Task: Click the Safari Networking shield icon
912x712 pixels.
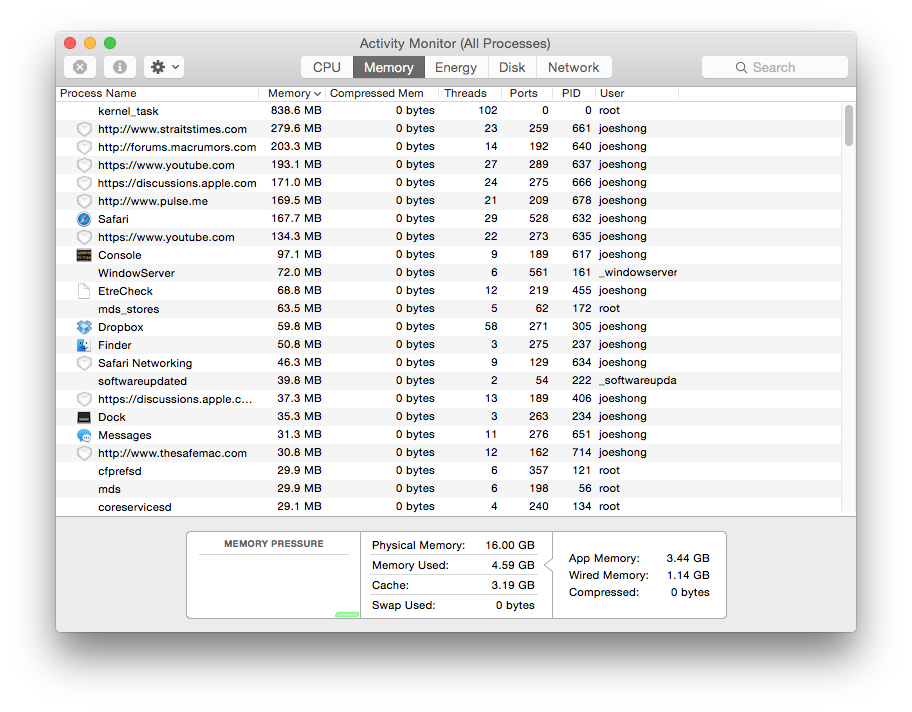Action: pos(84,363)
